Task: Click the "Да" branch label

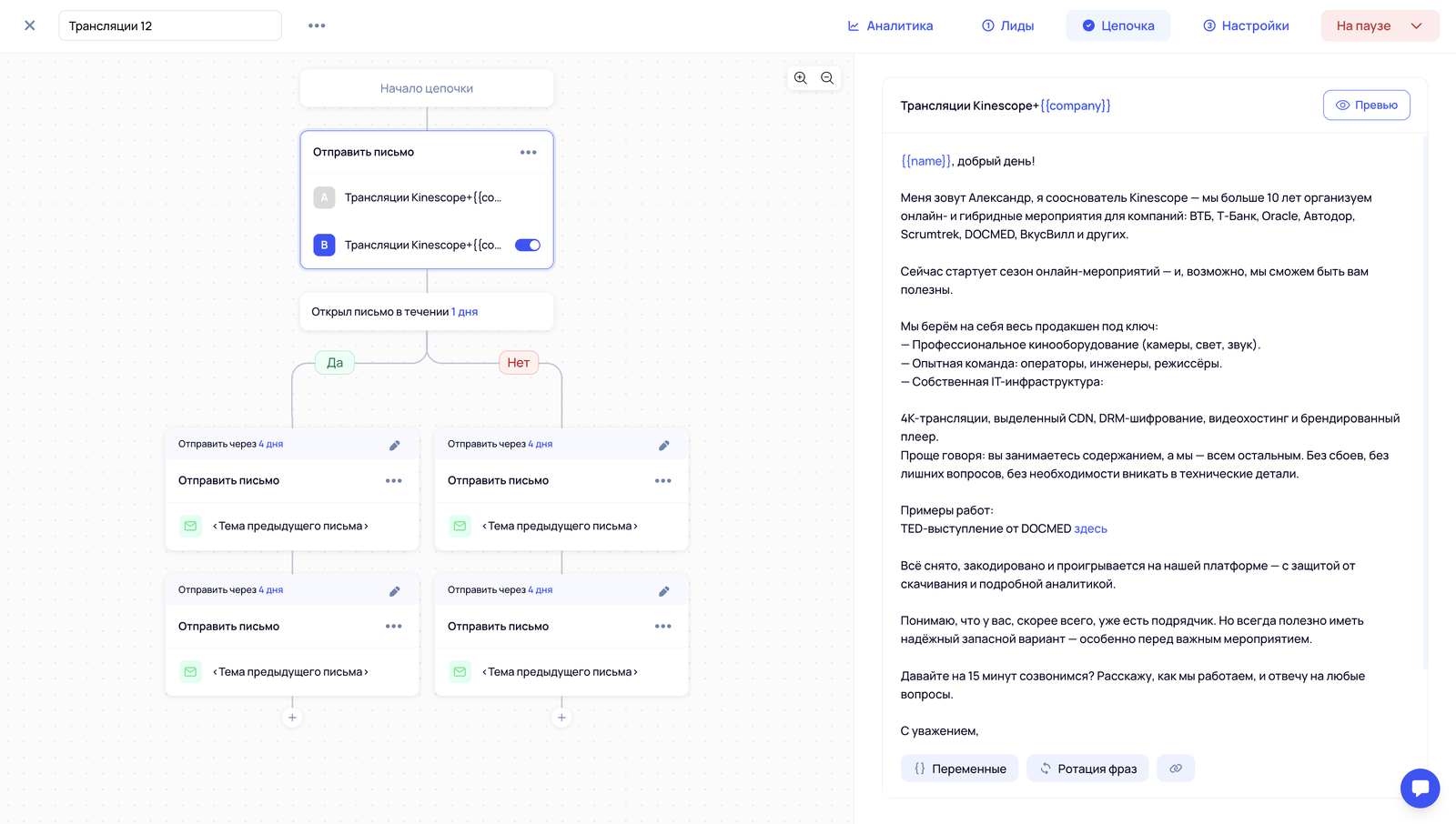Action: 335,363
